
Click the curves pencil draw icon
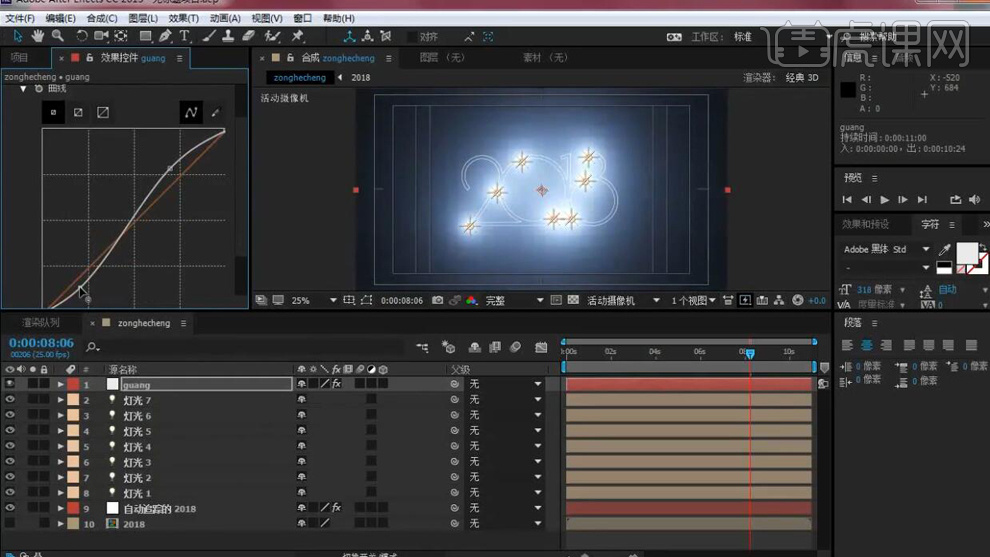(215, 113)
